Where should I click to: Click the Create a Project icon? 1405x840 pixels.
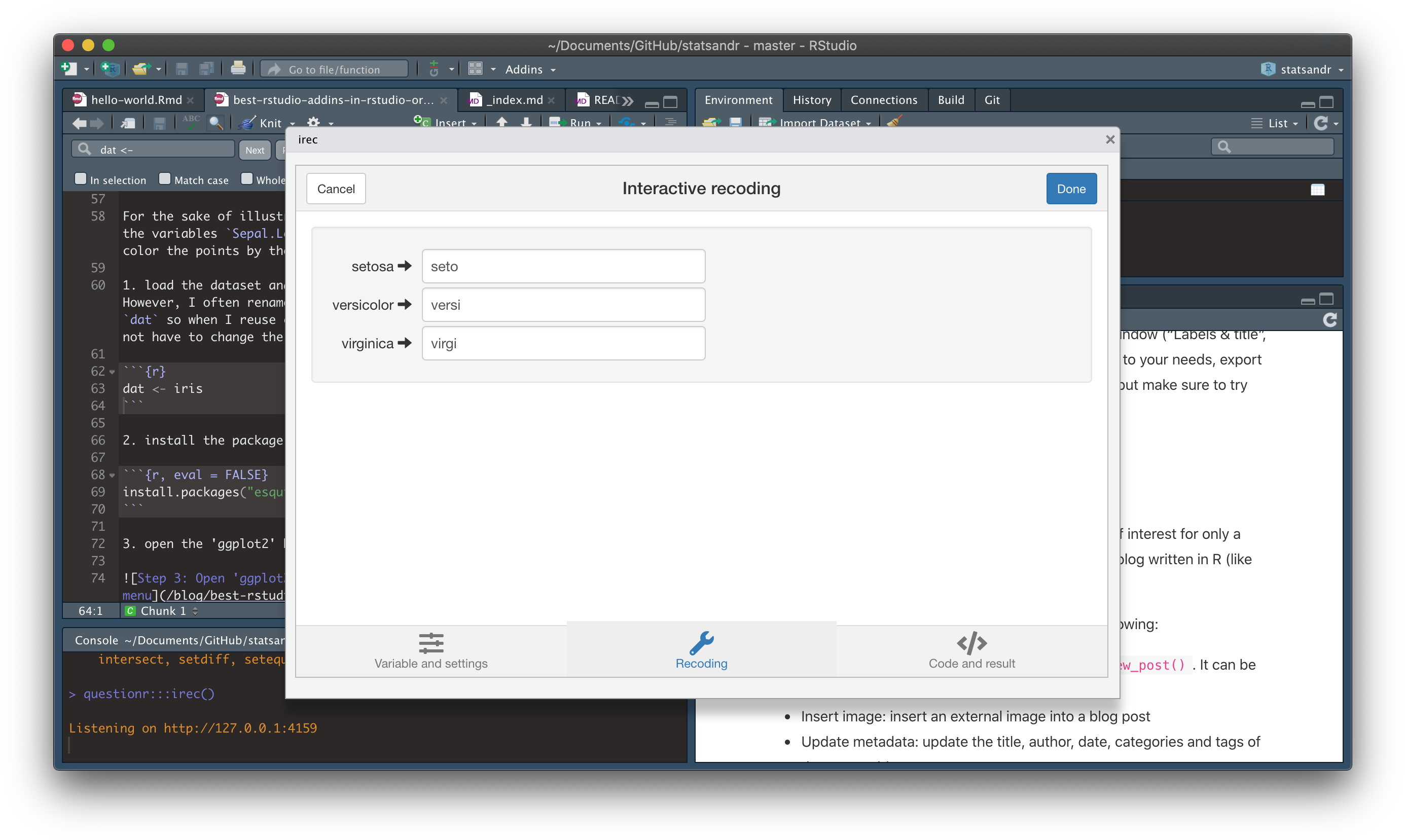[110, 69]
